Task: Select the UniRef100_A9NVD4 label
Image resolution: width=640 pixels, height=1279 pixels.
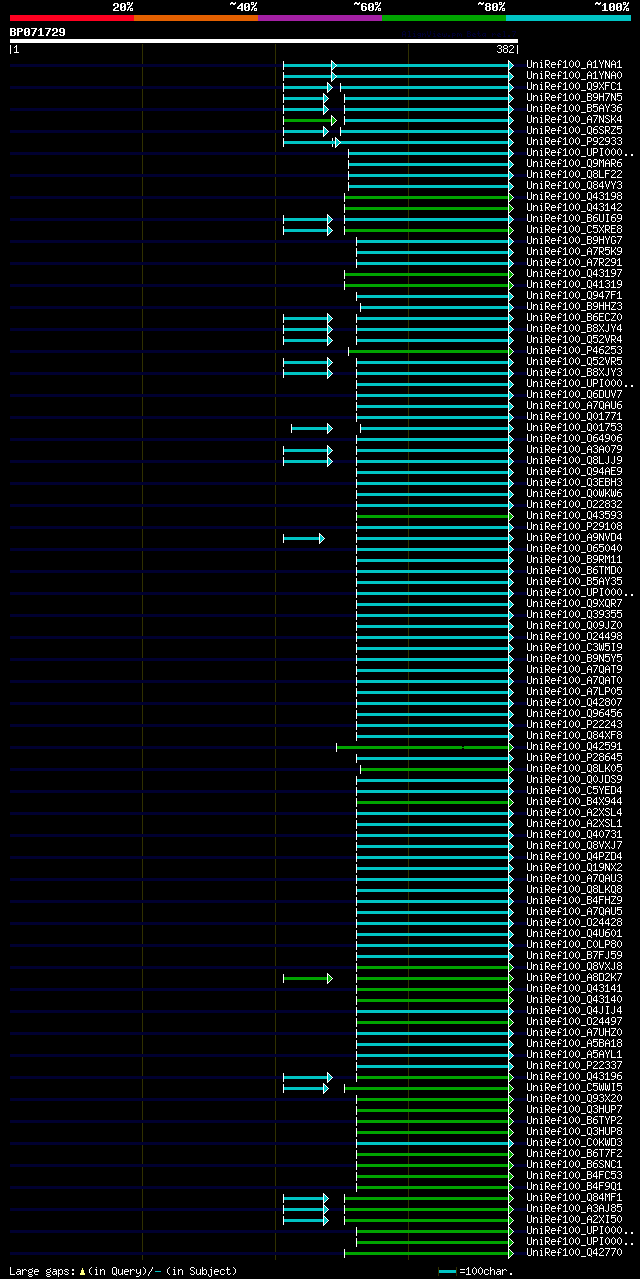Action: pos(574,537)
